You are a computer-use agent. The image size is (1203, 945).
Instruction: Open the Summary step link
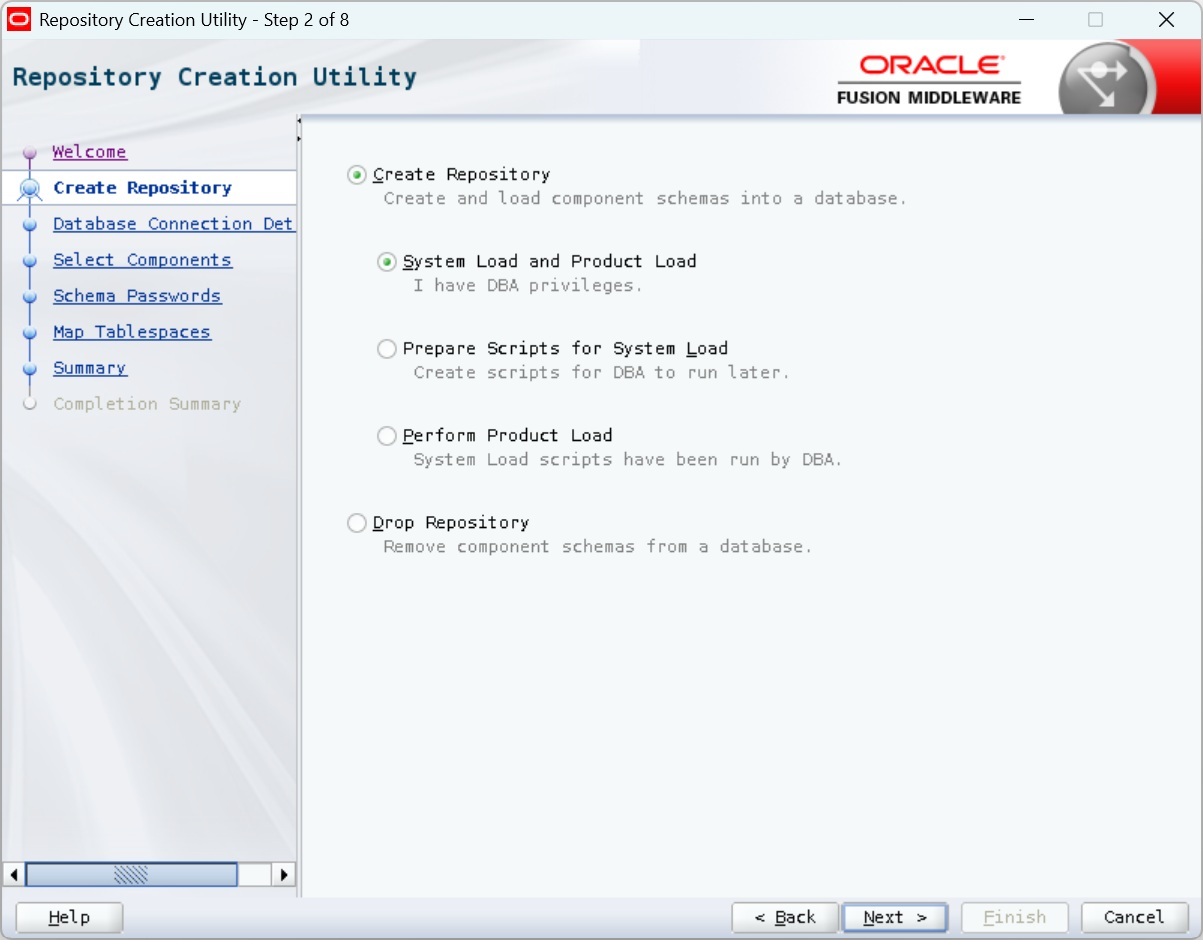tap(90, 368)
